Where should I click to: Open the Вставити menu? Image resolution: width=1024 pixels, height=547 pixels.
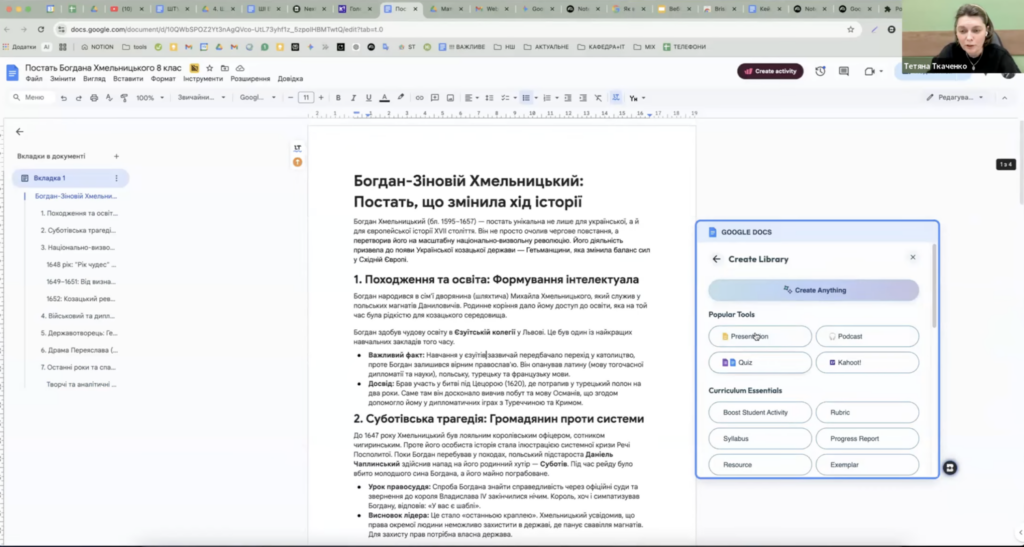[x=128, y=79]
